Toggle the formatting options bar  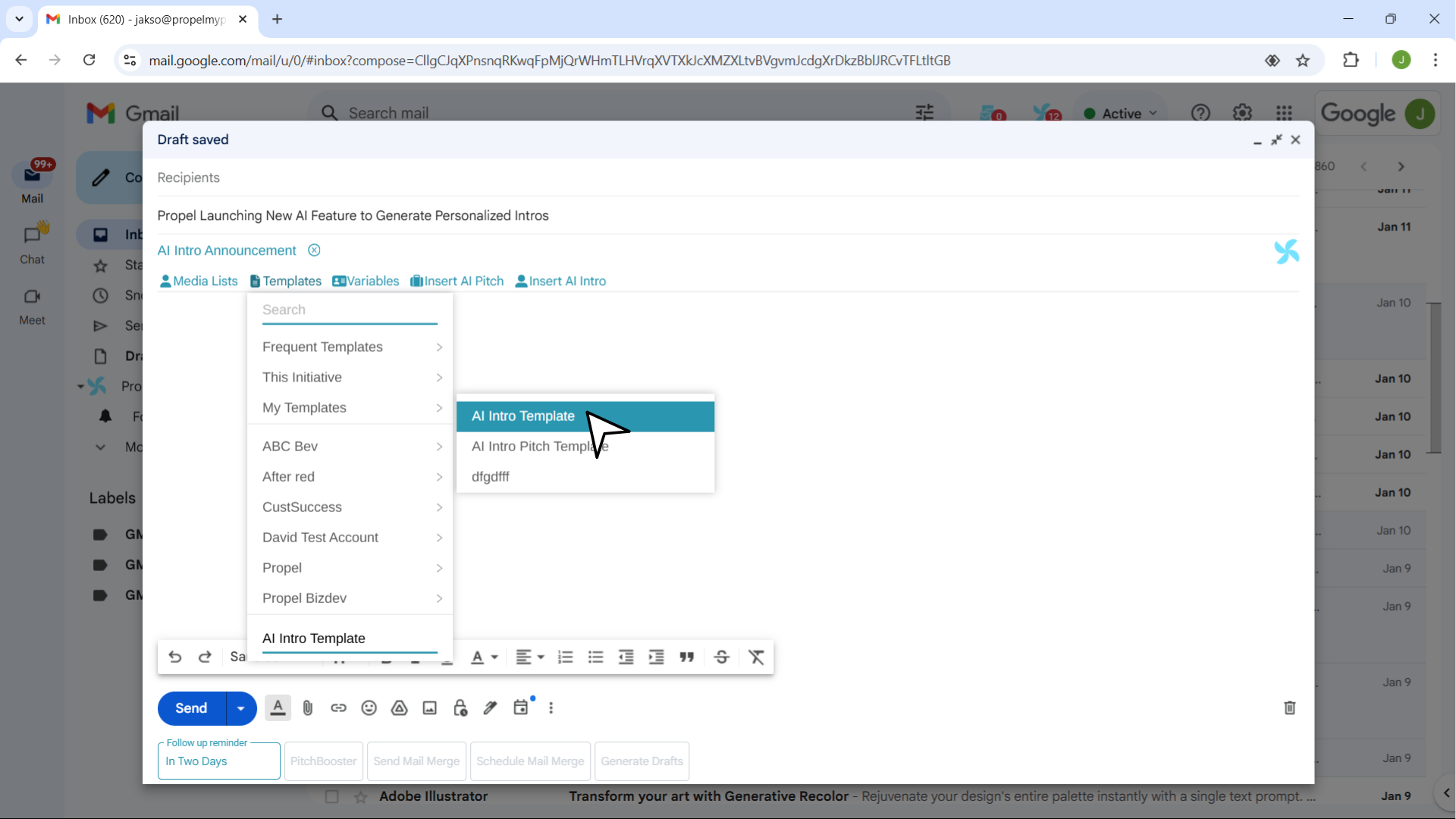pyautogui.click(x=278, y=708)
